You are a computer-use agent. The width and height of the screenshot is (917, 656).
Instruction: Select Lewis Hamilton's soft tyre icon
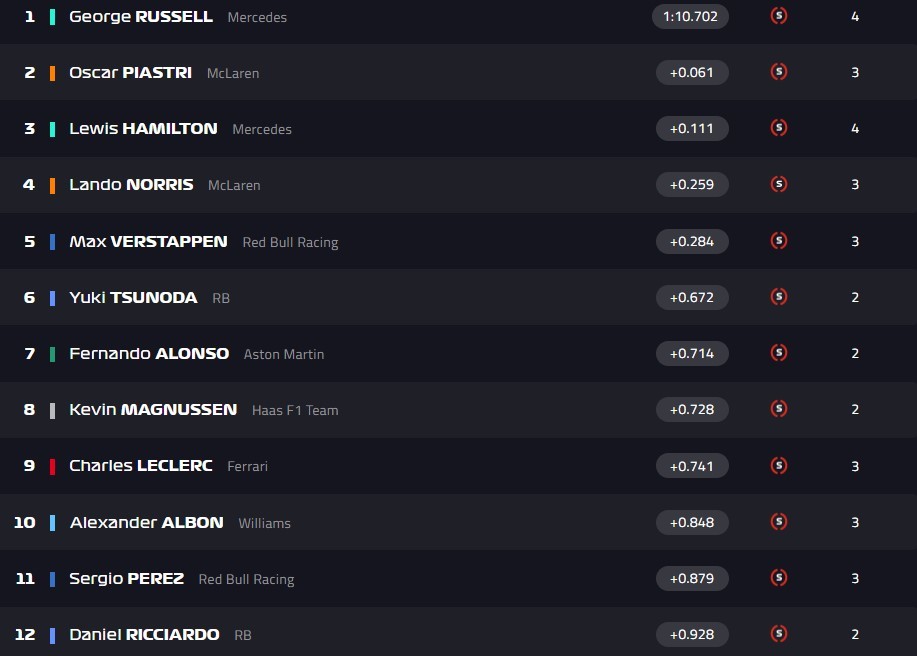pos(778,128)
